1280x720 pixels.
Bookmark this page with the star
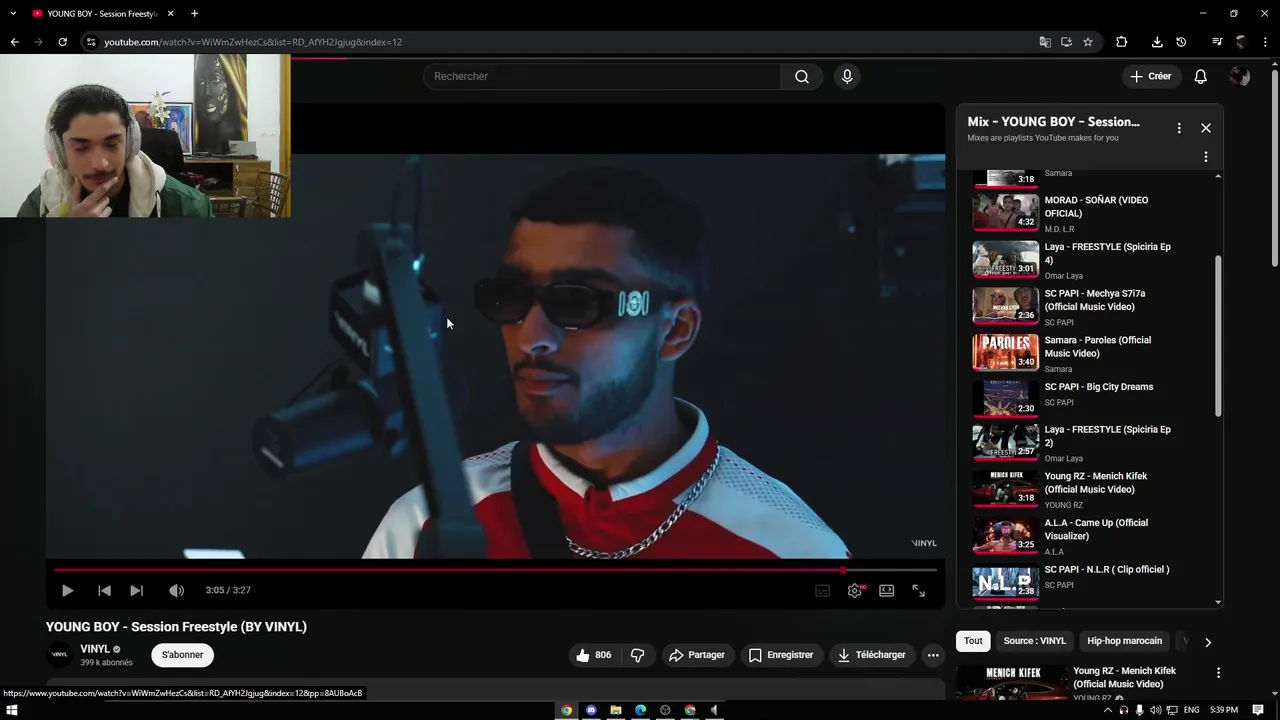click(1088, 42)
